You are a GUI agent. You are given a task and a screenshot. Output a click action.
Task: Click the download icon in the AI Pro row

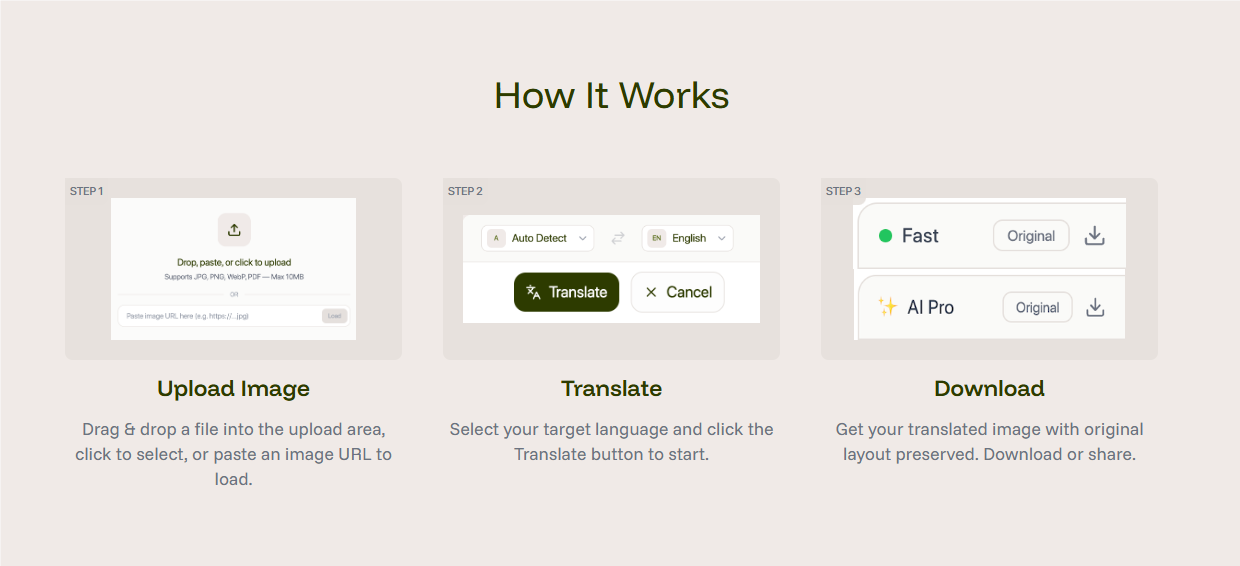pos(1095,308)
